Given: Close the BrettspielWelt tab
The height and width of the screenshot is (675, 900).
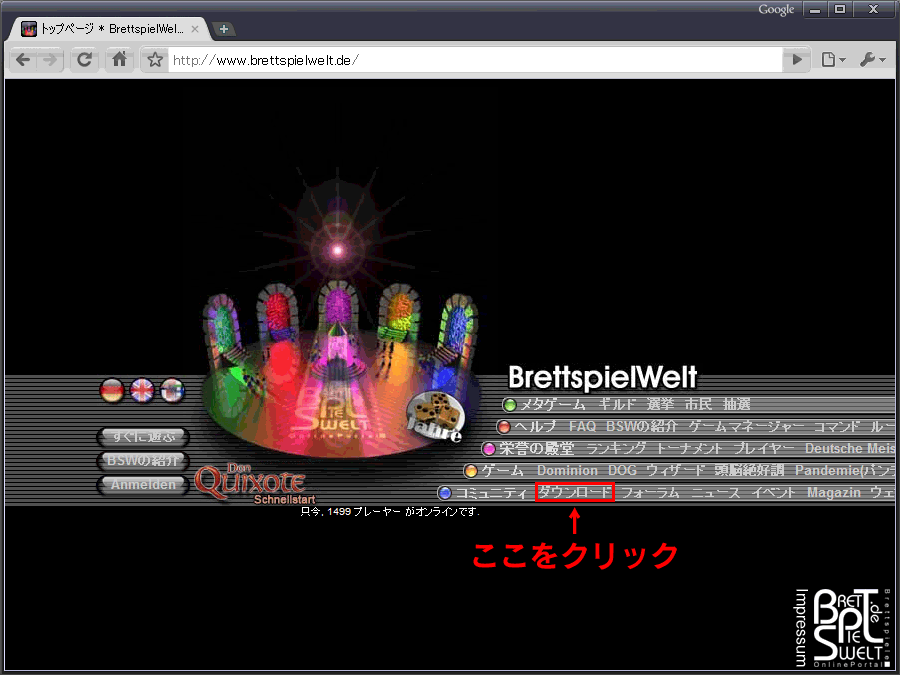Looking at the screenshot, I should pos(195,29).
